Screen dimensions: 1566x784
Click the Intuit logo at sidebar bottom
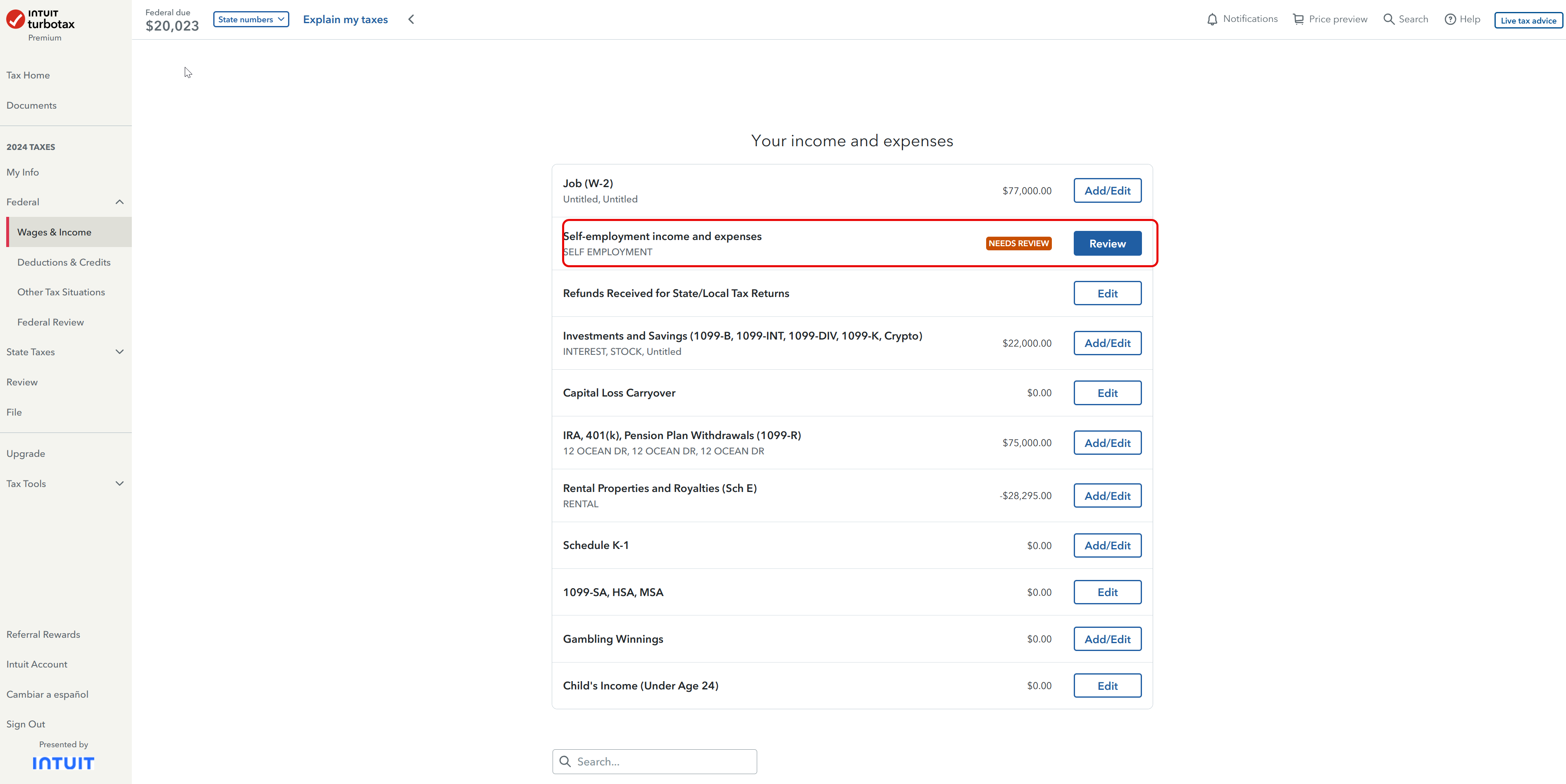tap(63, 763)
